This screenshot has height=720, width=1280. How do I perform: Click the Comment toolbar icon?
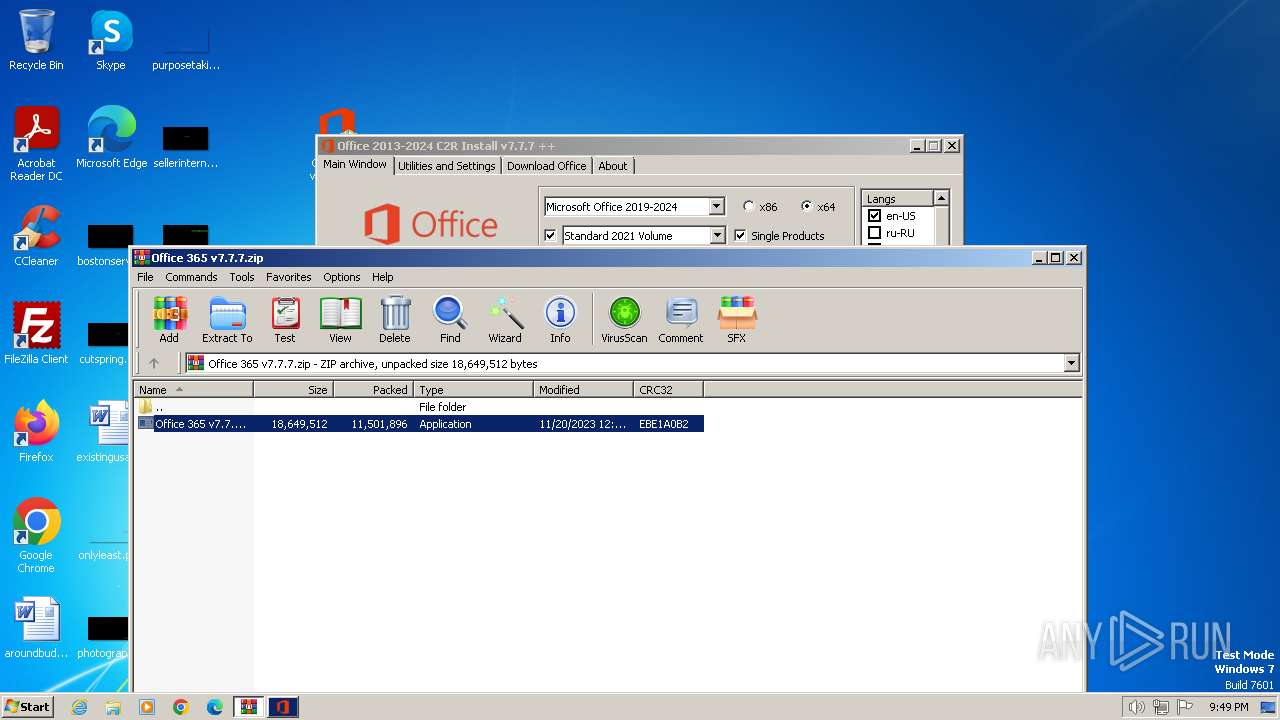click(681, 320)
